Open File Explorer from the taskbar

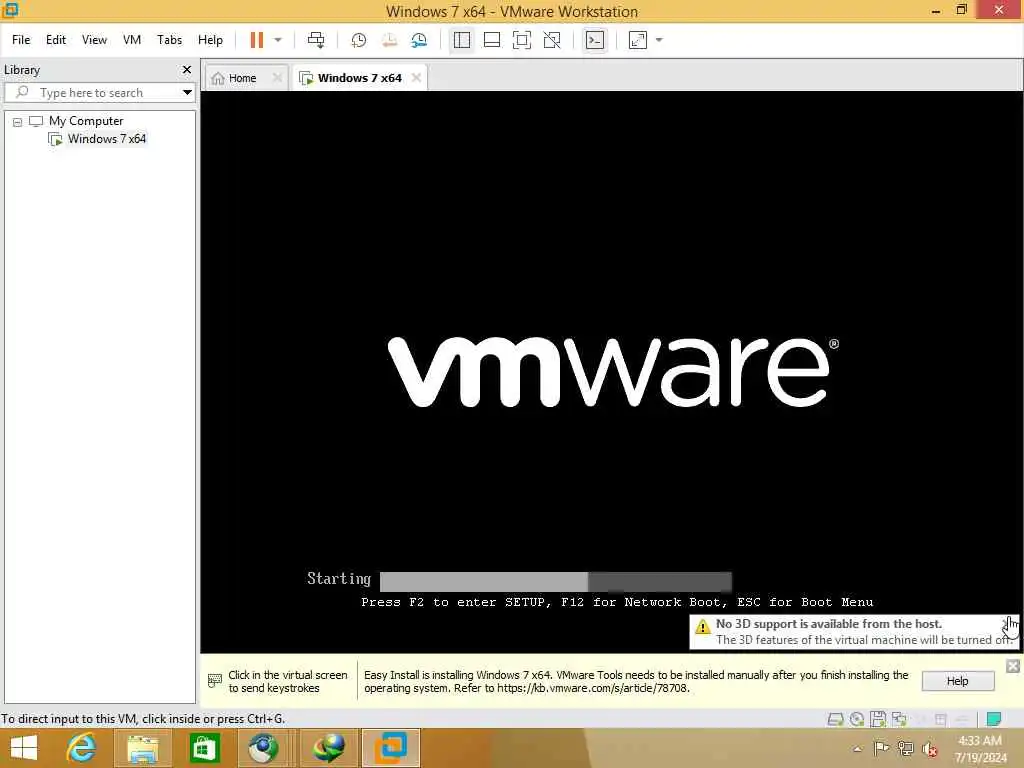tap(143, 748)
